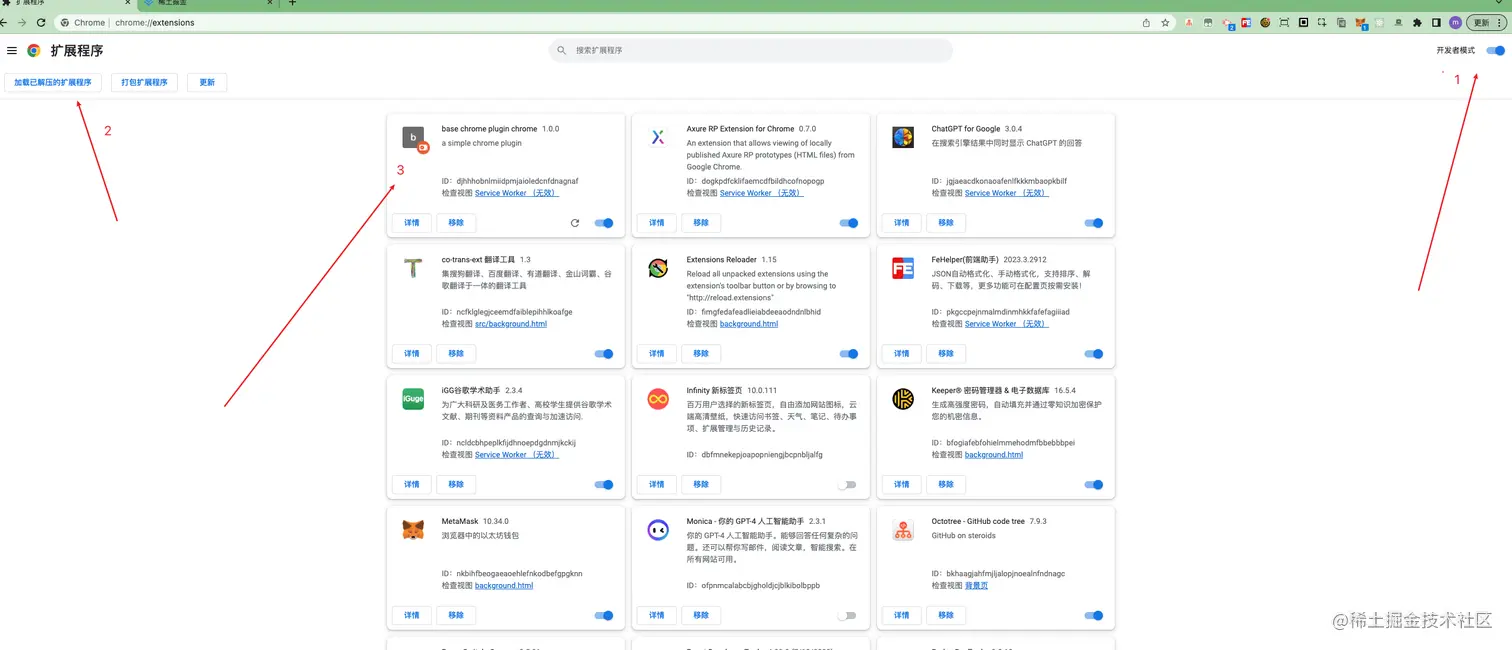Disable Keeper password manager toggle
The height and width of the screenshot is (650, 1512).
point(1093,485)
